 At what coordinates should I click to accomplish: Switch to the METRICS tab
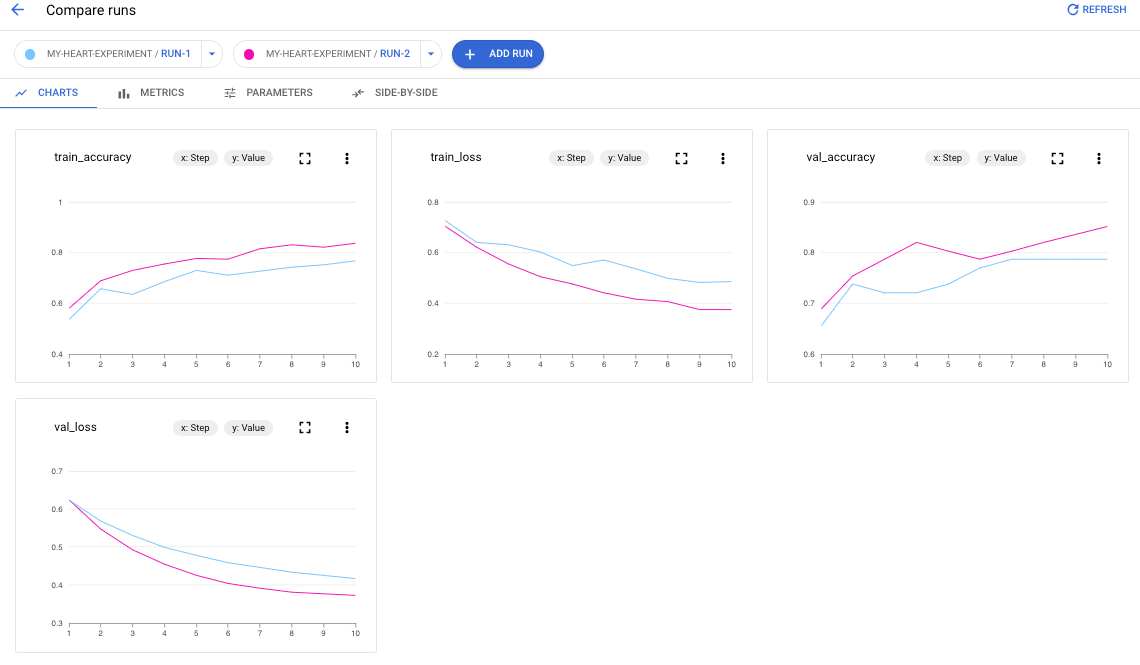click(150, 92)
